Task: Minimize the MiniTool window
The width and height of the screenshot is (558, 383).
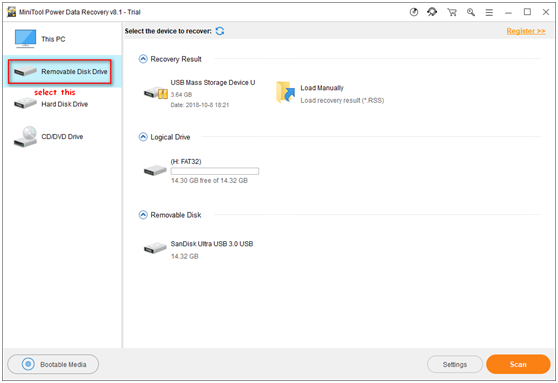Action: (508, 12)
